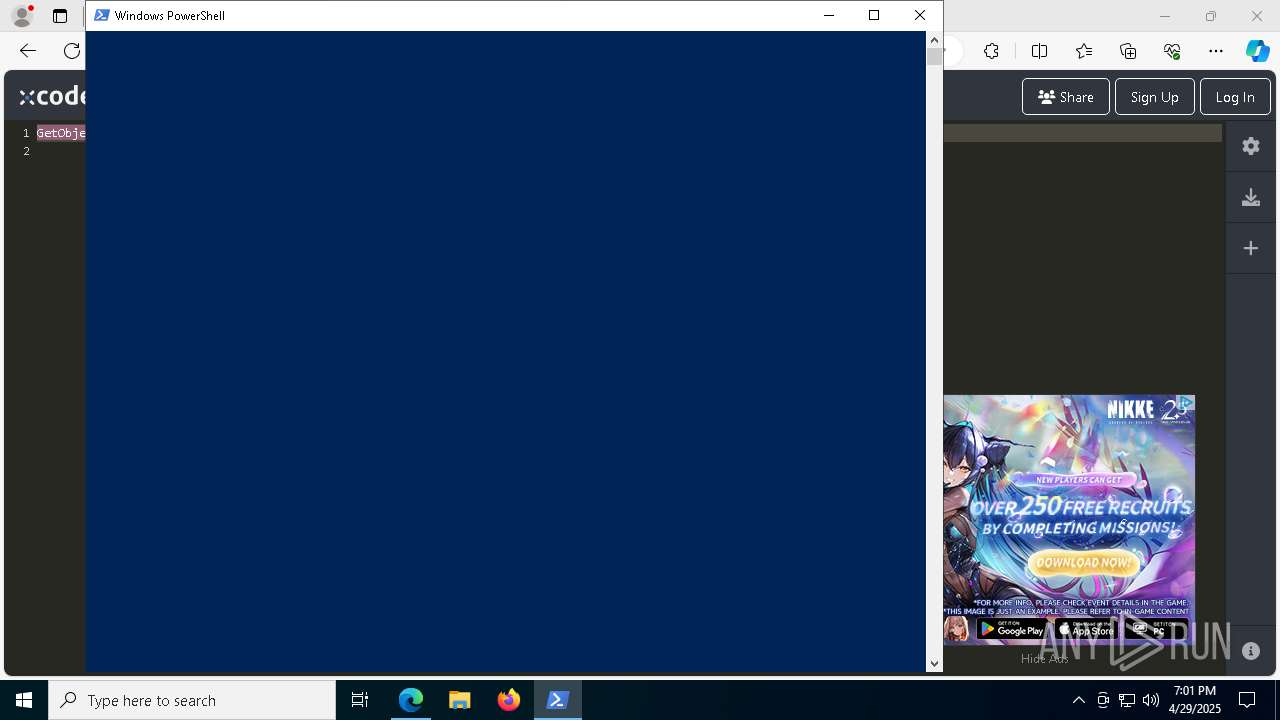
Task: Open Firefox from taskbar
Action: [x=509, y=700]
